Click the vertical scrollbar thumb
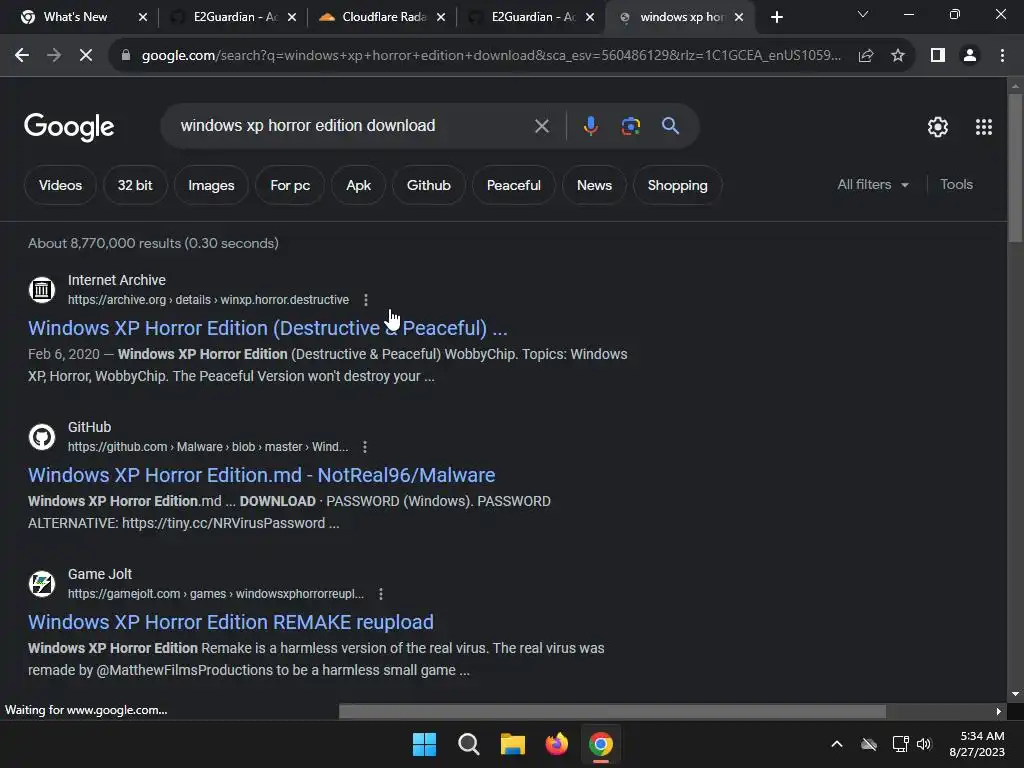 click(1016, 168)
